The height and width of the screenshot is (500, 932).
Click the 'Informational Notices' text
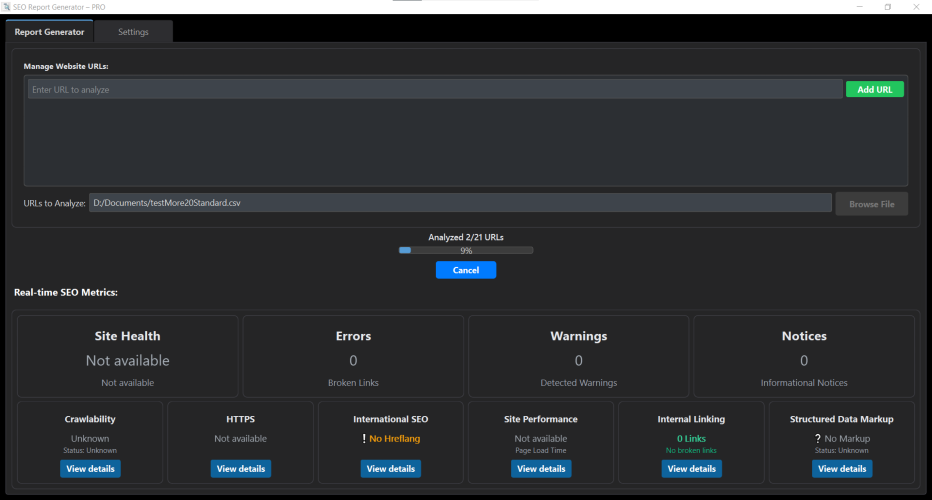(x=804, y=382)
